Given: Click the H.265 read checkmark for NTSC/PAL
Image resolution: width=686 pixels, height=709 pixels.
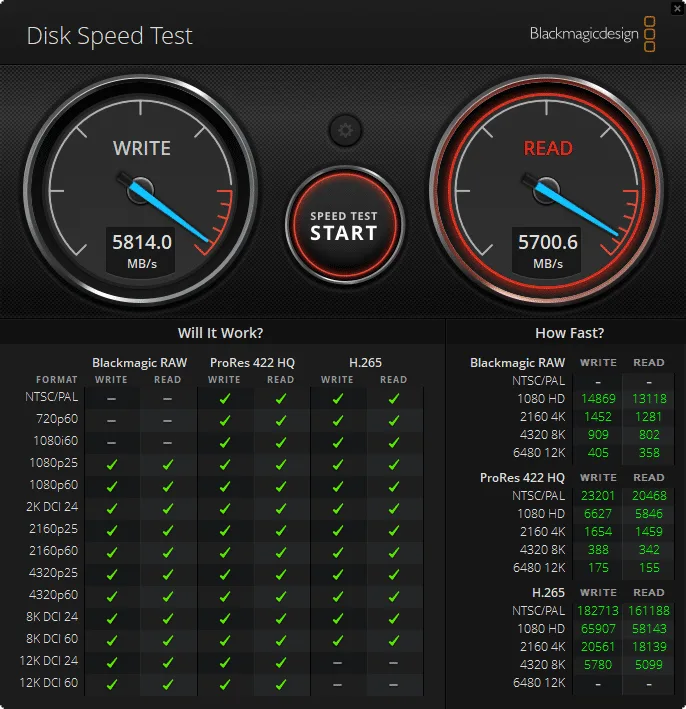Looking at the screenshot, I should [394, 398].
